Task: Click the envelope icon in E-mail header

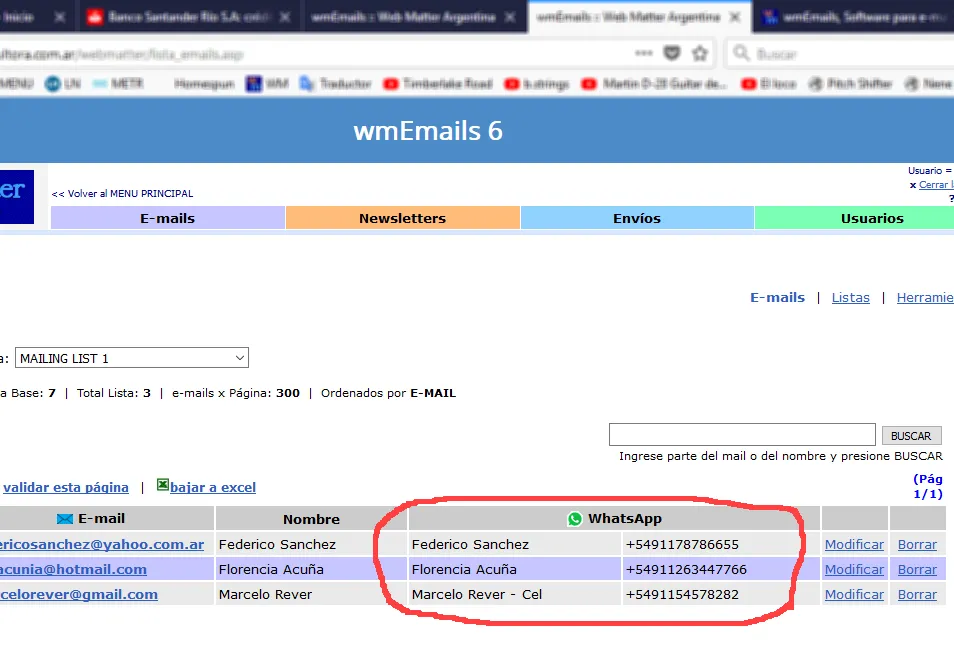Action: 65,519
